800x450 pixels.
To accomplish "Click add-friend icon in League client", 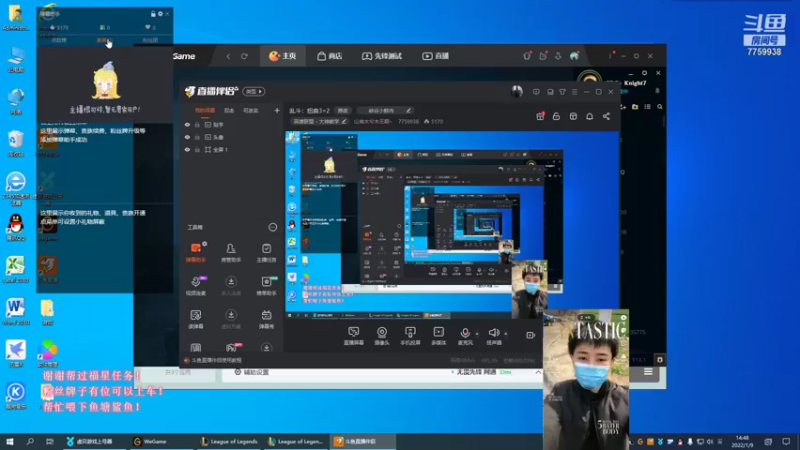I will pos(623,107).
